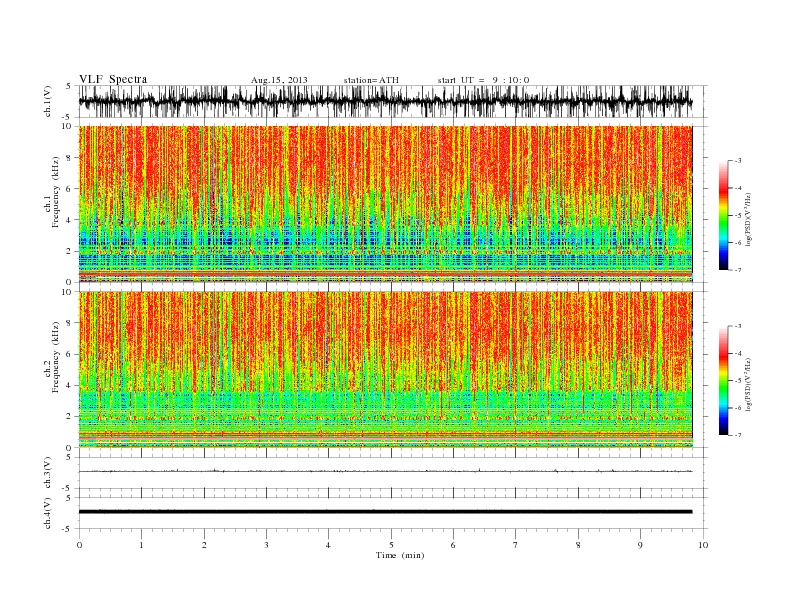Click the lower colorbar 'log(PSD)(V²/Hz)' label

(749, 384)
